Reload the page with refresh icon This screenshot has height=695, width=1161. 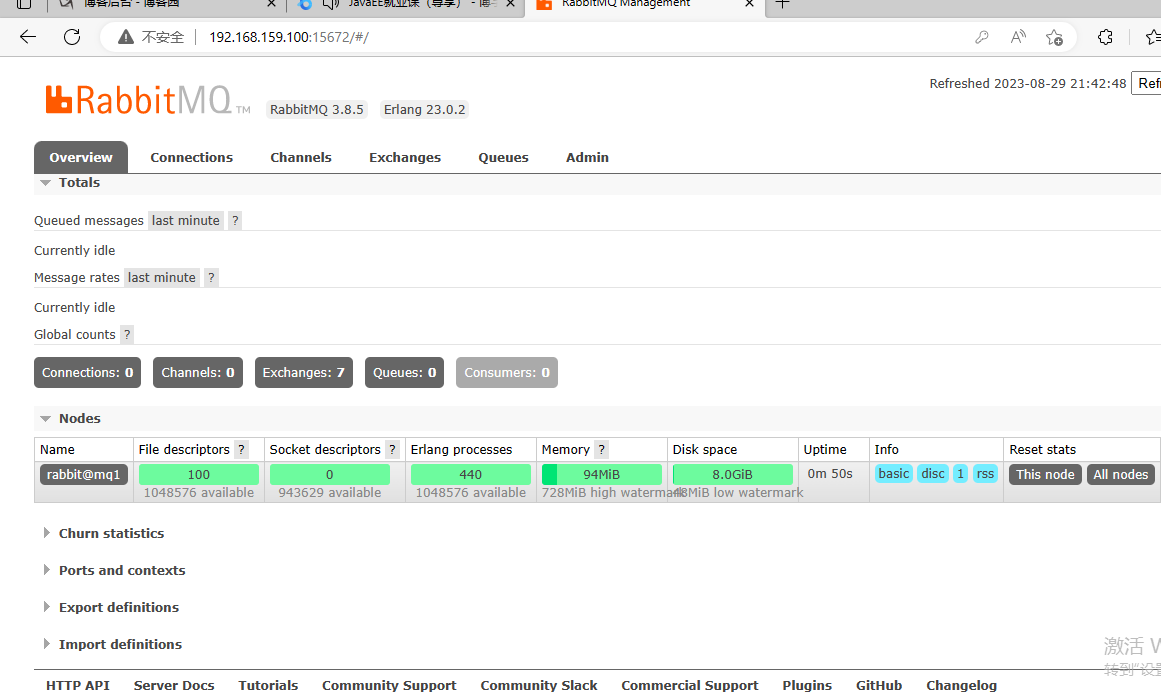(72, 37)
